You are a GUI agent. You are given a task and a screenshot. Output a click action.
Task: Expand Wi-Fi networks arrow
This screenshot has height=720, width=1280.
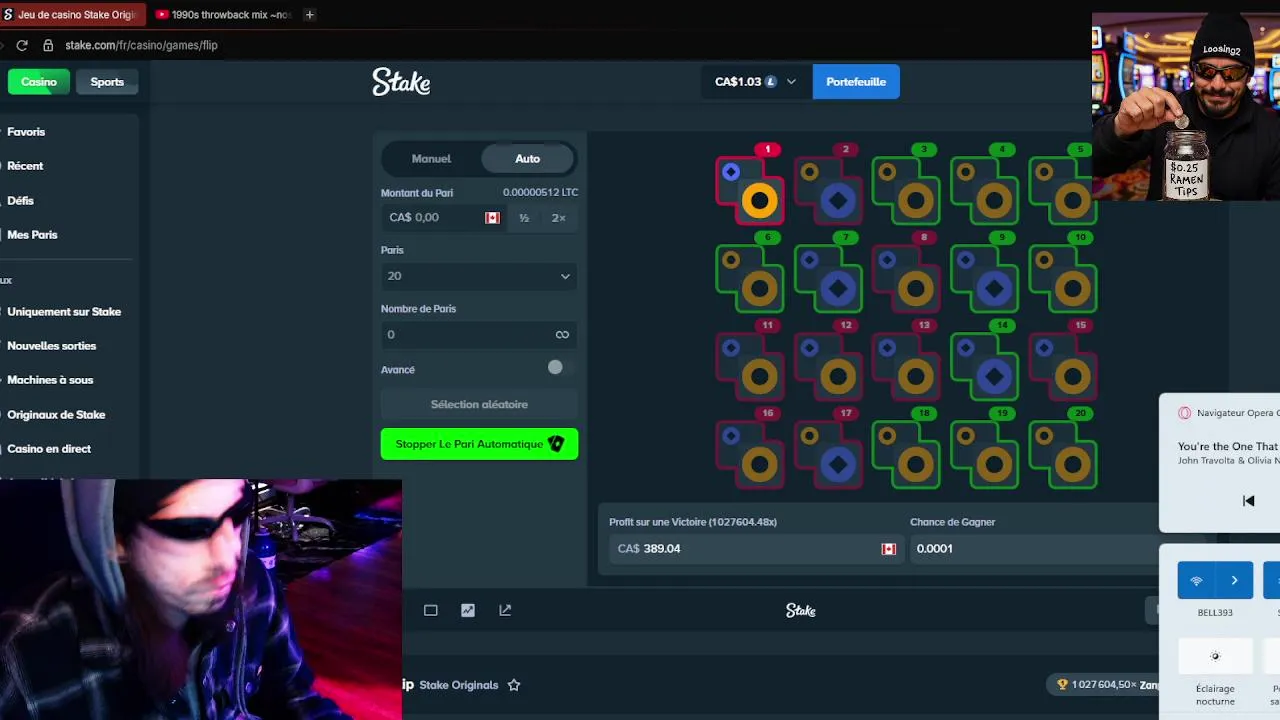coord(1234,580)
